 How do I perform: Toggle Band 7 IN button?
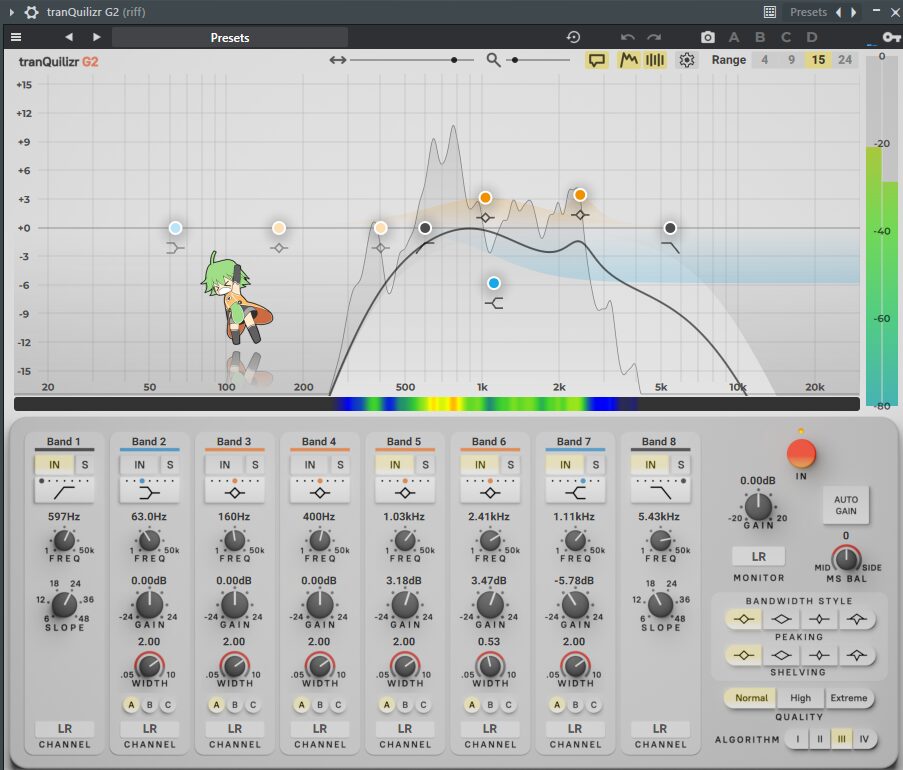566,465
